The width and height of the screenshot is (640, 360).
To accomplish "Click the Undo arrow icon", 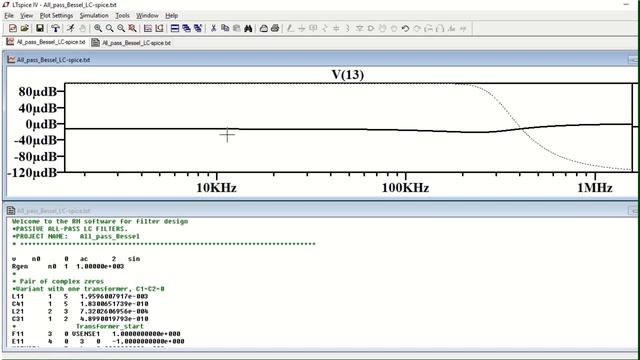I will (x=405, y=28).
